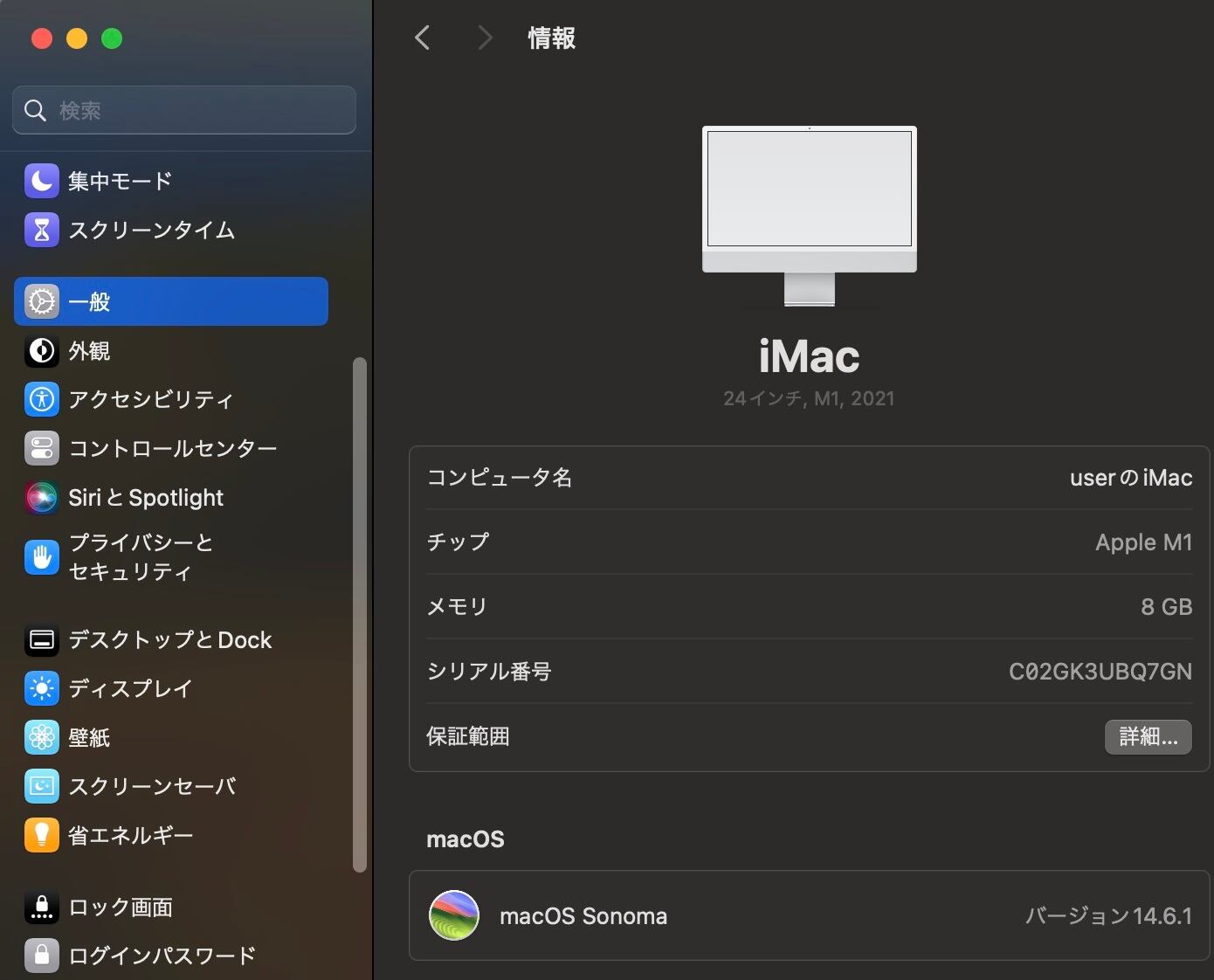
Task: Click the メモリ row label
Action: (457, 607)
